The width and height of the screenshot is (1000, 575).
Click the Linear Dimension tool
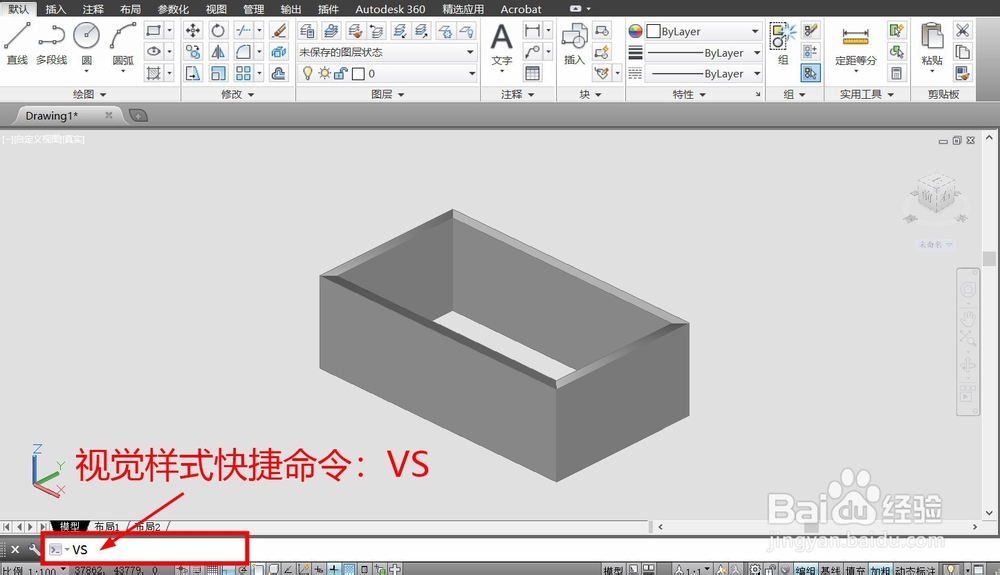(532, 30)
